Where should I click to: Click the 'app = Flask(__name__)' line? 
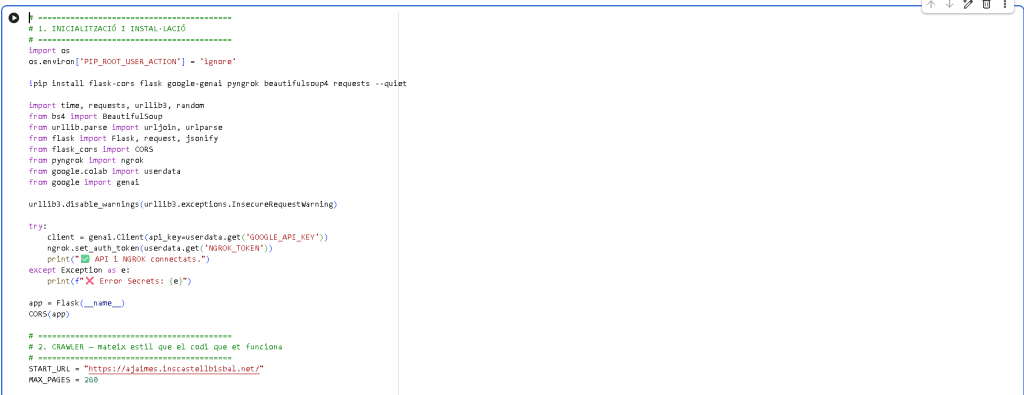pyautogui.click(x=76, y=303)
